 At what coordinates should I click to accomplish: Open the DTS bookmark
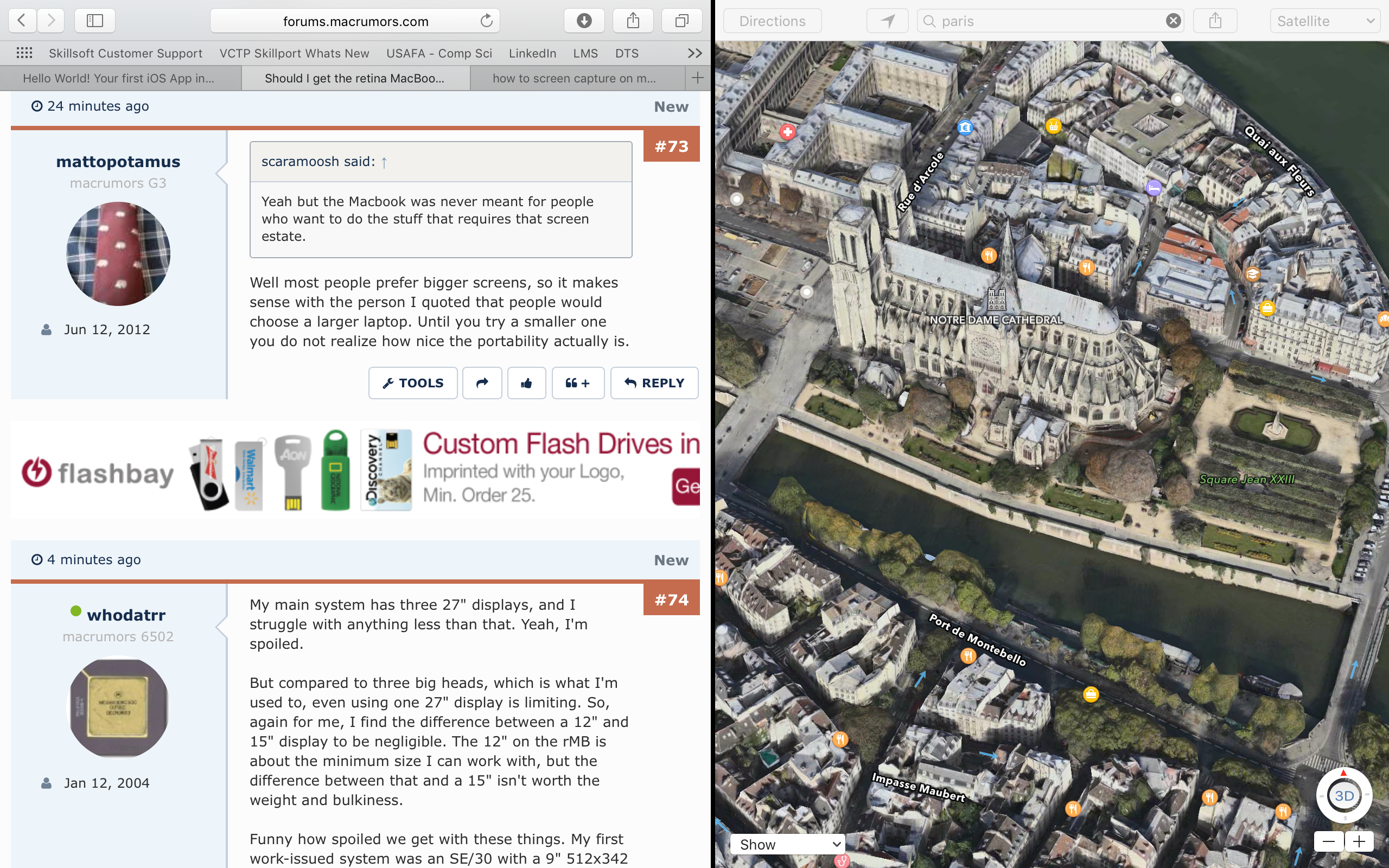point(627,53)
